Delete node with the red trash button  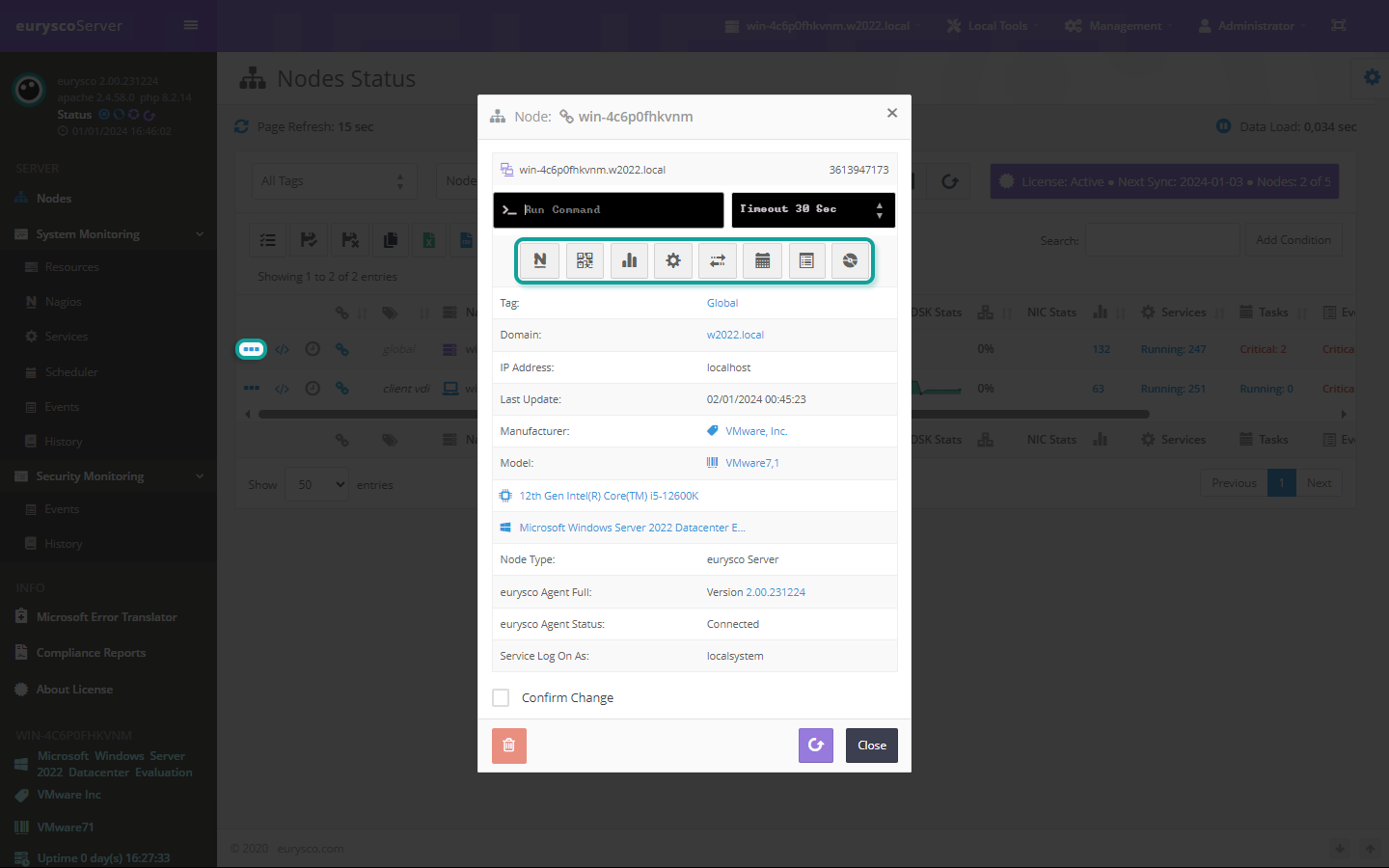(x=509, y=746)
